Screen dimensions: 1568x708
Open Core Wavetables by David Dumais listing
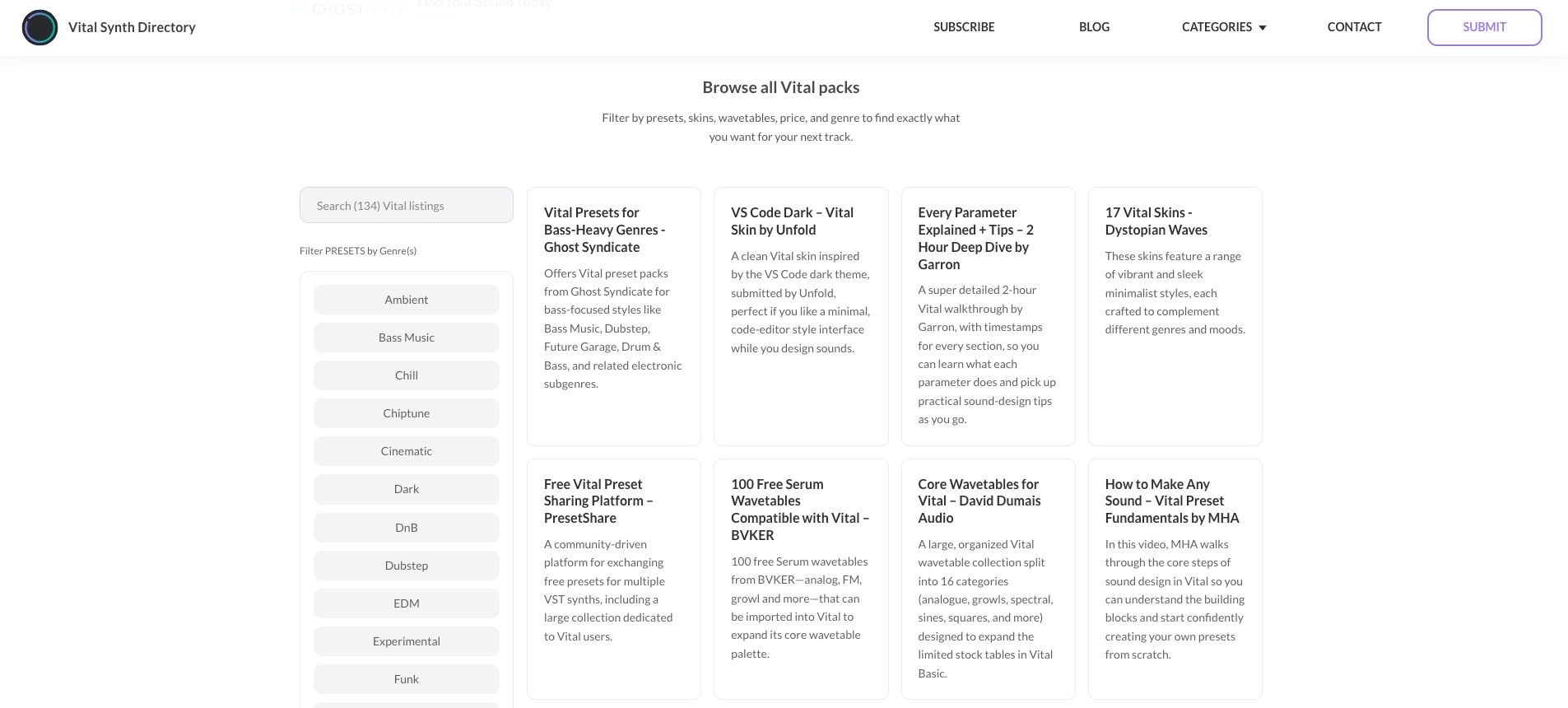point(979,501)
